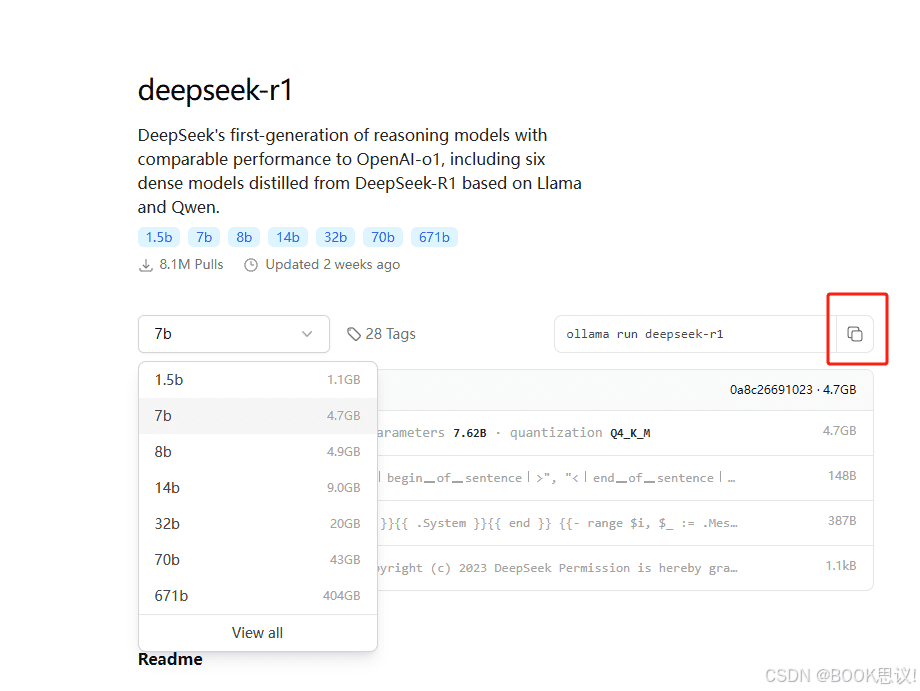Click the tag icon beside 28 Tags
The image size is (920, 691).
(353, 334)
